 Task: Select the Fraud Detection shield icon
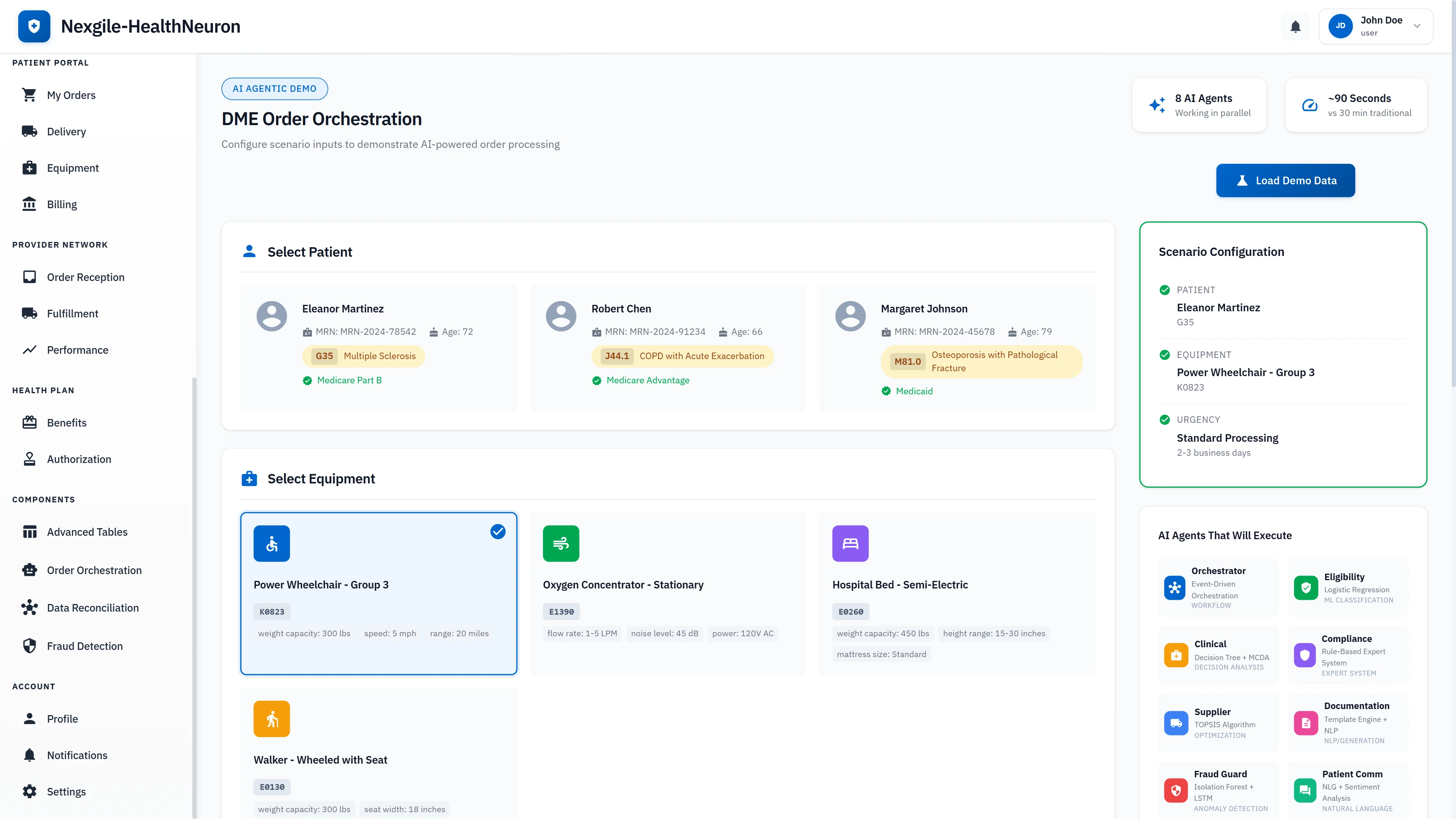click(x=30, y=645)
